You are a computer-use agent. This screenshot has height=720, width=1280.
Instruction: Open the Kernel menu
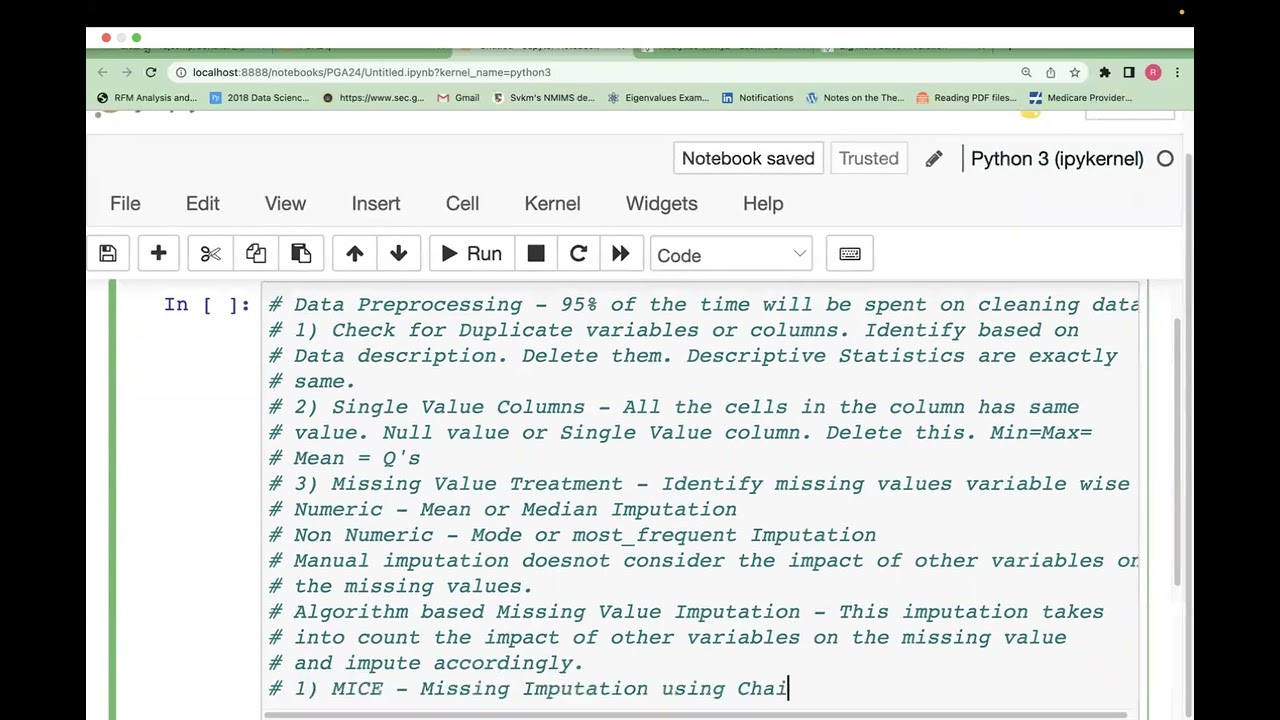[552, 203]
